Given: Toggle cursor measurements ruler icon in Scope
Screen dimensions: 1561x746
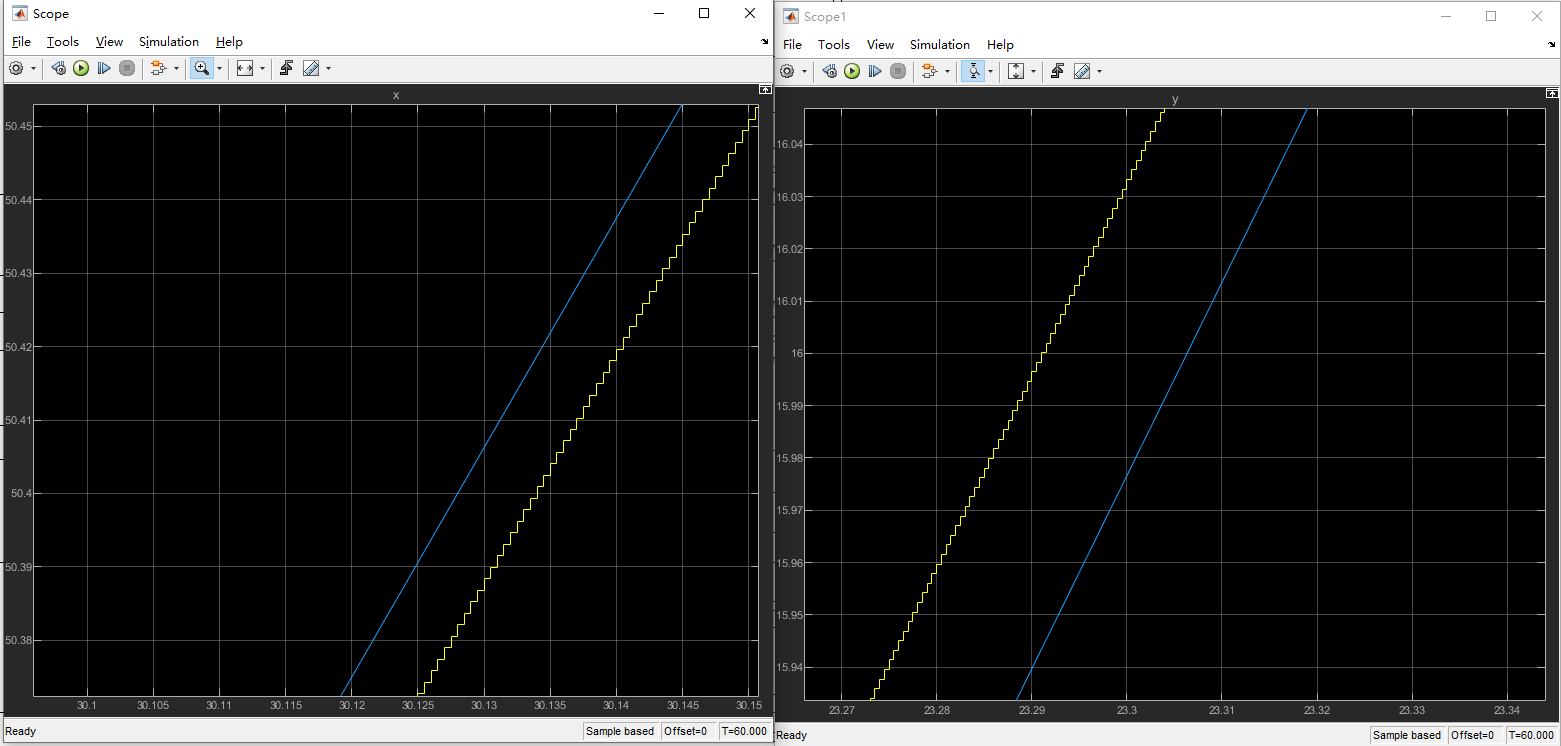Looking at the screenshot, I should click(x=311, y=69).
